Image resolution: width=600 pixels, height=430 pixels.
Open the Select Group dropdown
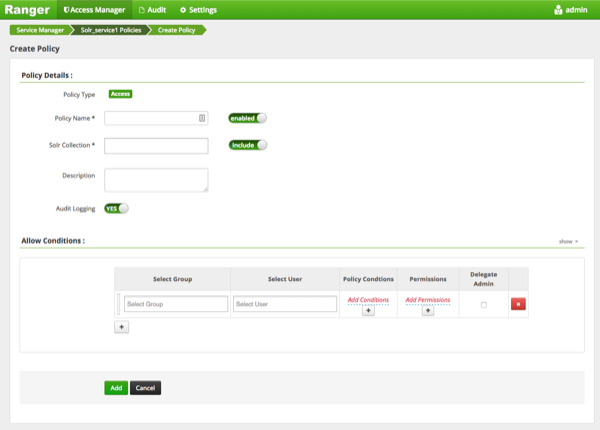point(175,304)
